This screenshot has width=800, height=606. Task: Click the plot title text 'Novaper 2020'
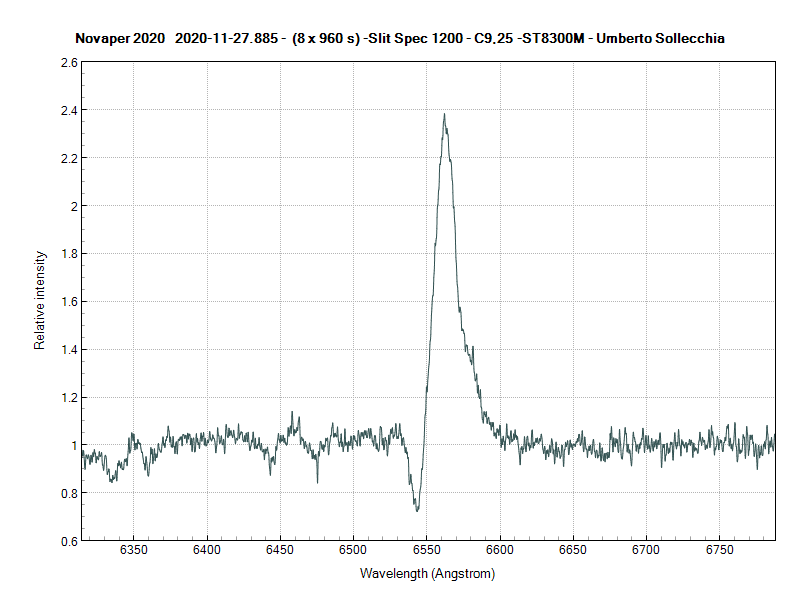(x=120, y=39)
